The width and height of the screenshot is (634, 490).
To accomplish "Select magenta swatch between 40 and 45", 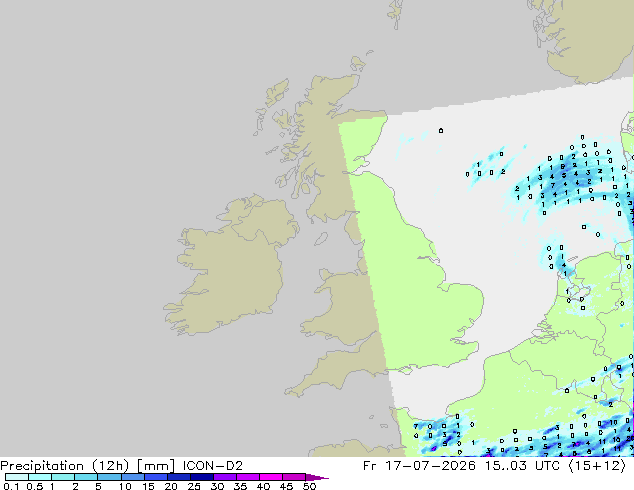I will (x=271, y=477).
